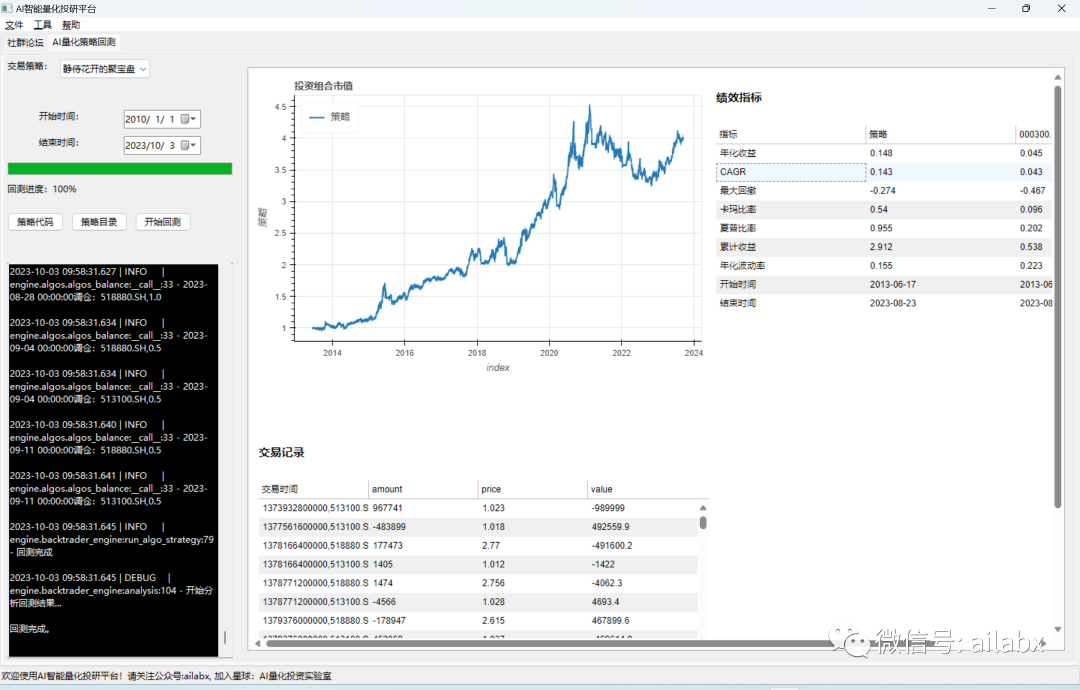Select the 夏普比率 row
The image size is (1080, 690).
[x=884, y=228]
